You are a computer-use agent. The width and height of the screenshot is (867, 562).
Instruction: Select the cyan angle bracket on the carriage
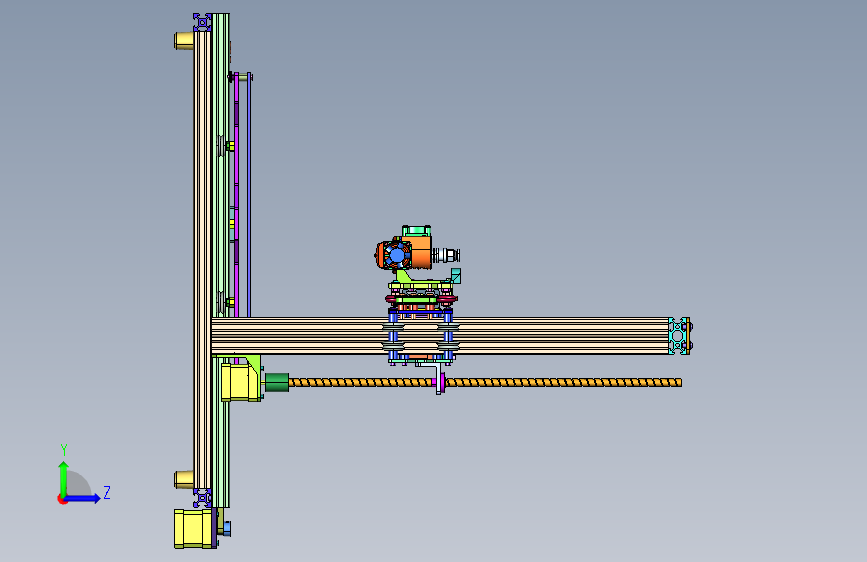[x=456, y=275]
